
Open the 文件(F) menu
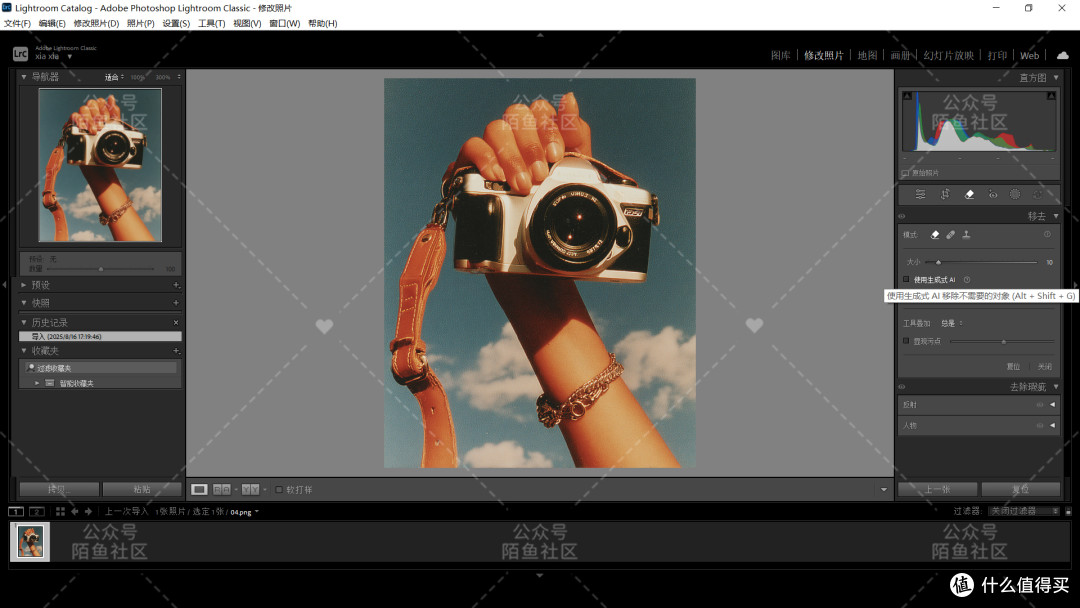pyautogui.click(x=17, y=23)
